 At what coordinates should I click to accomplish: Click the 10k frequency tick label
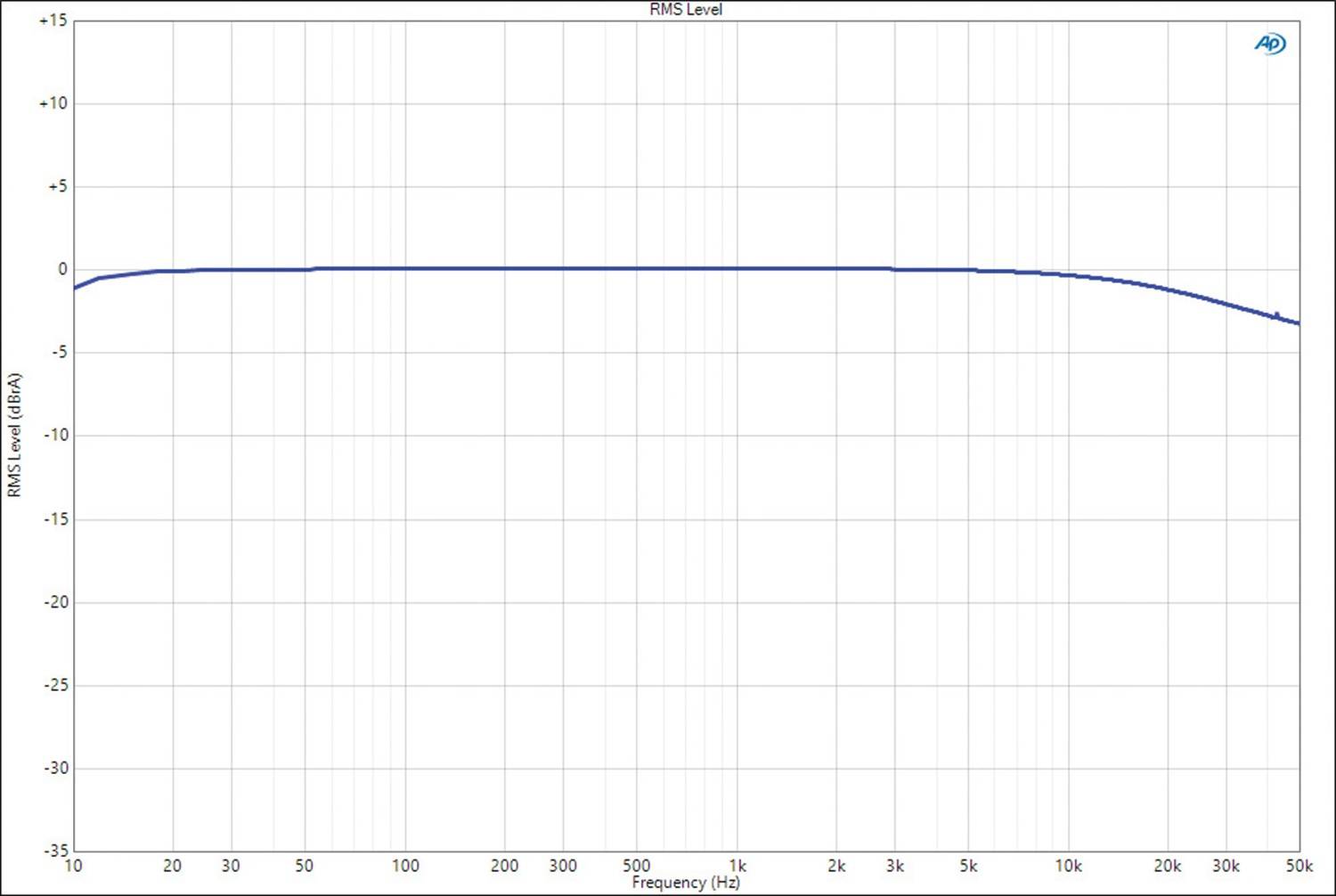click(x=1069, y=866)
